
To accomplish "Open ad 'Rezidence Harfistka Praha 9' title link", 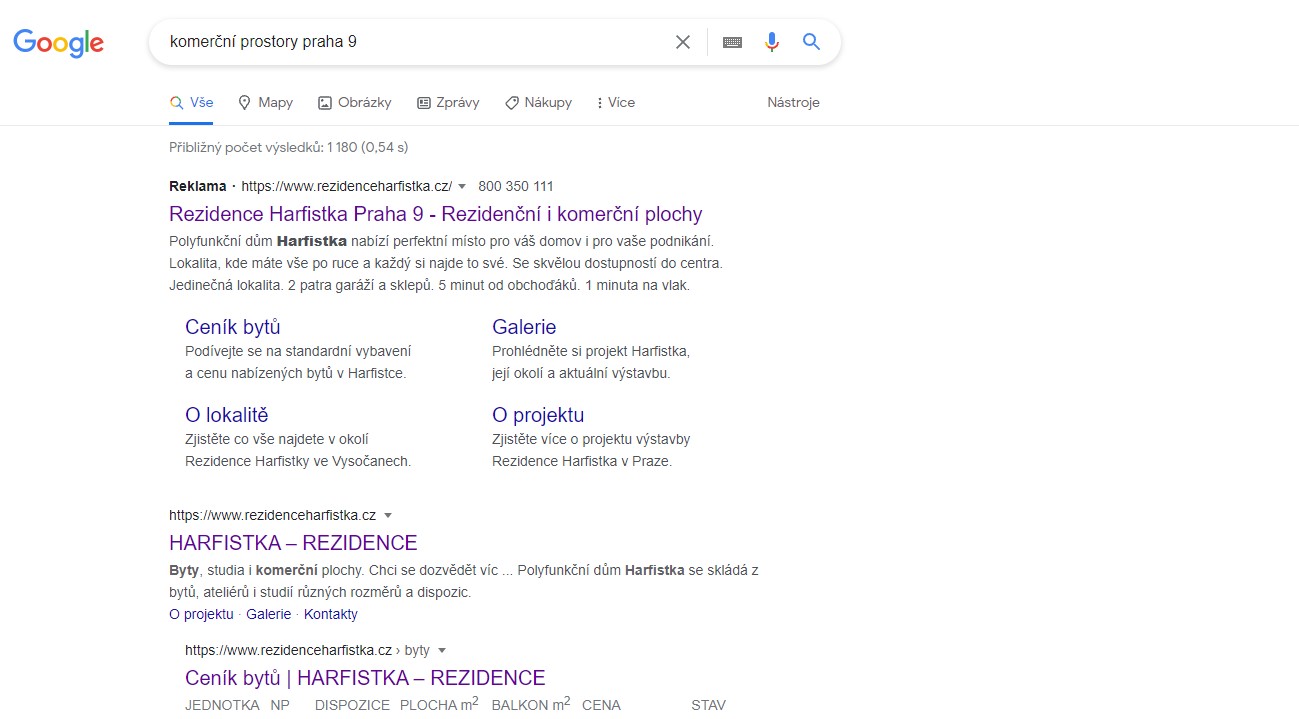I will click(x=436, y=214).
